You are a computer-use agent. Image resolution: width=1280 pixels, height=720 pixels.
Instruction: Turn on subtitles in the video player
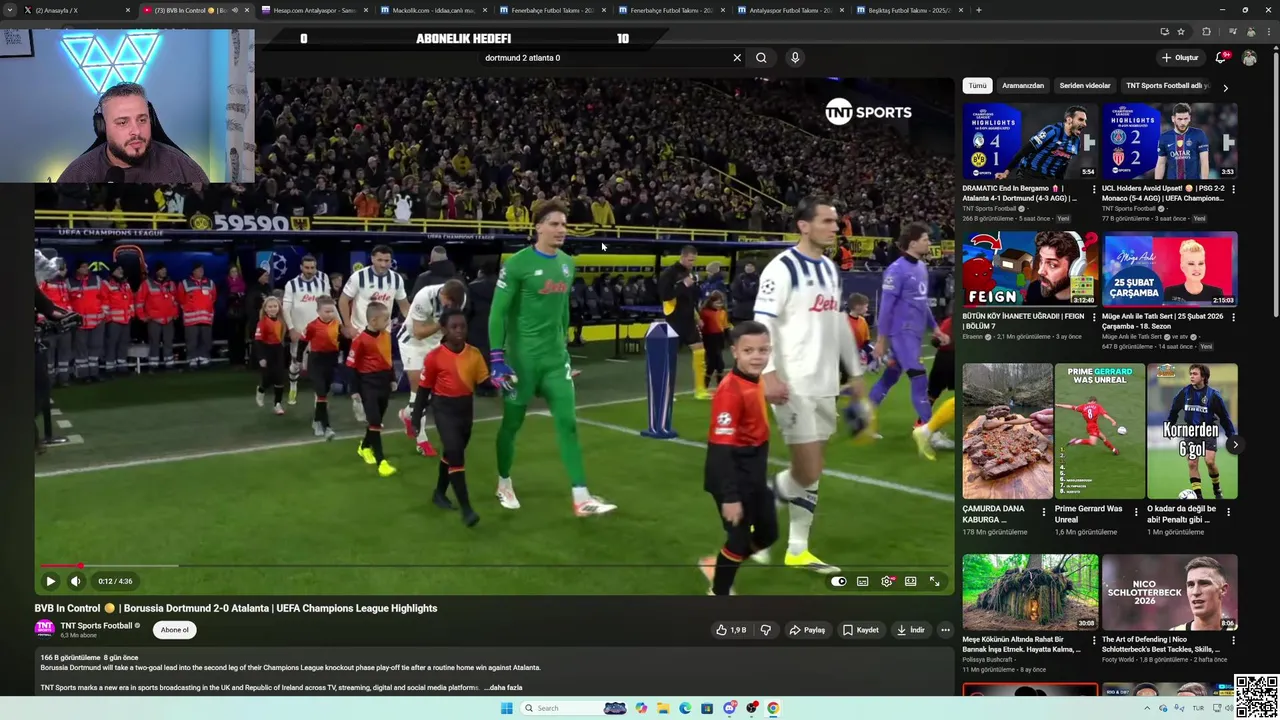point(862,581)
